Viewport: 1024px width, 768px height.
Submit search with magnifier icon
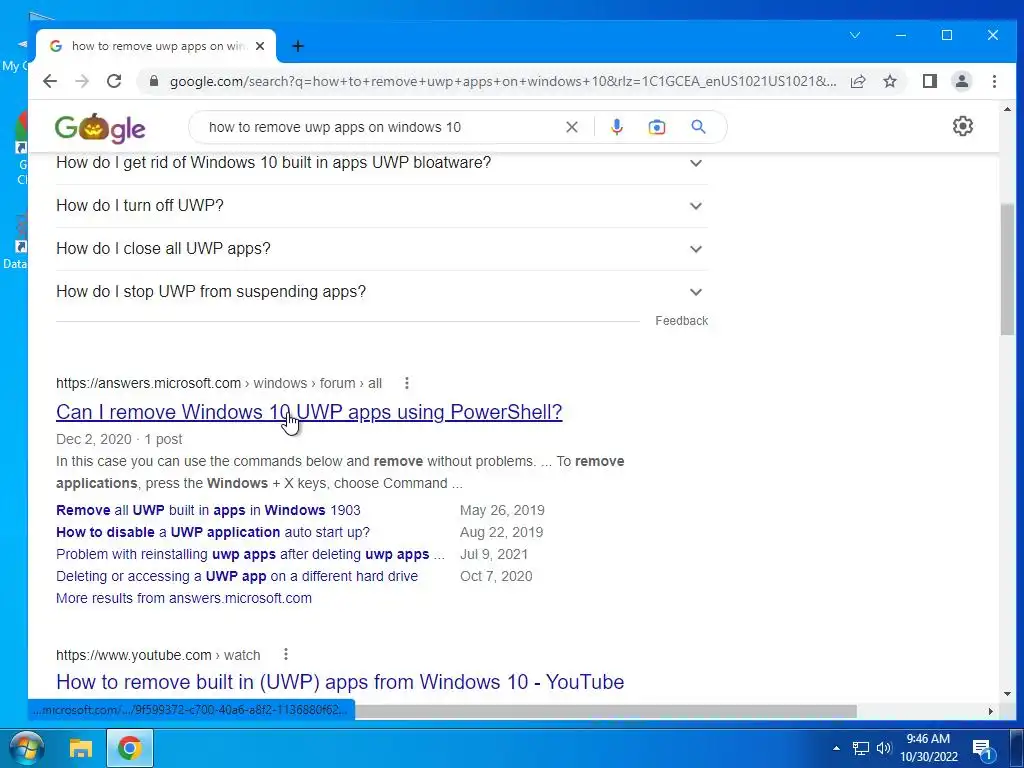point(698,127)
